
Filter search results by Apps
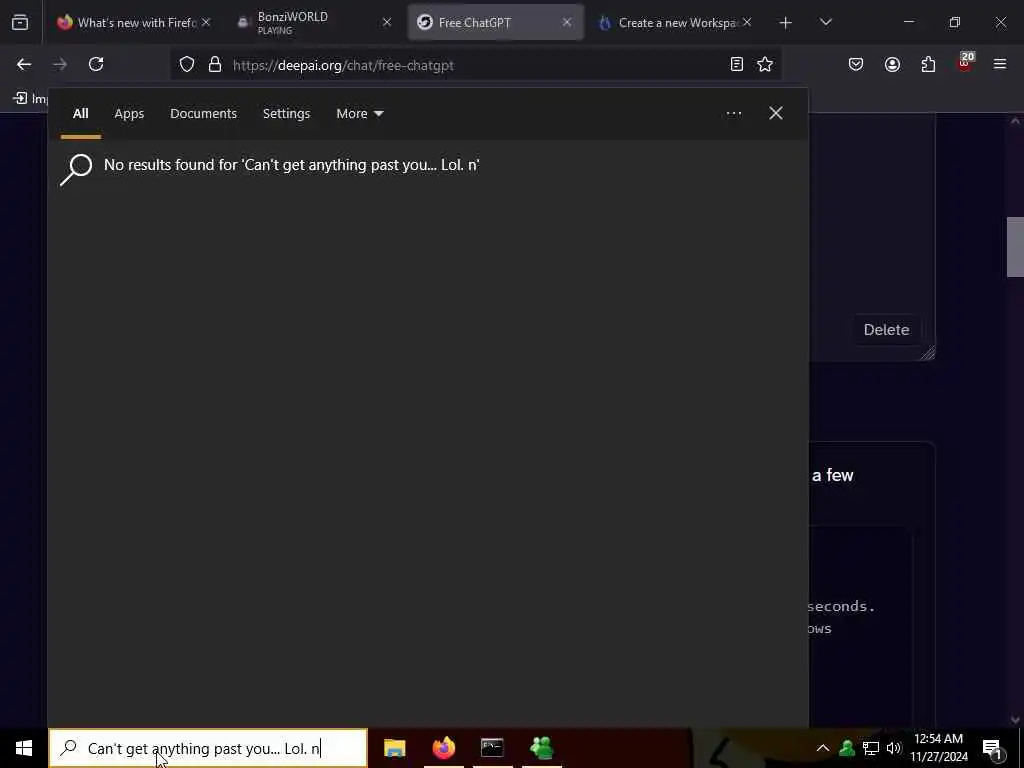coord(129,114)
